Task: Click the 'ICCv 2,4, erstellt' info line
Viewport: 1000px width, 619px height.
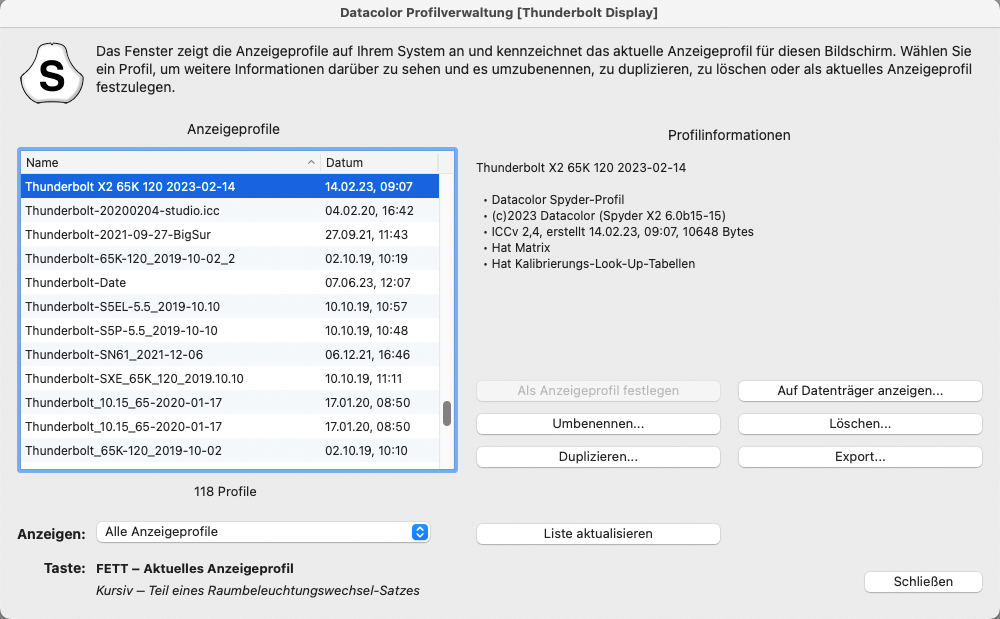Action: pos(622,231)
